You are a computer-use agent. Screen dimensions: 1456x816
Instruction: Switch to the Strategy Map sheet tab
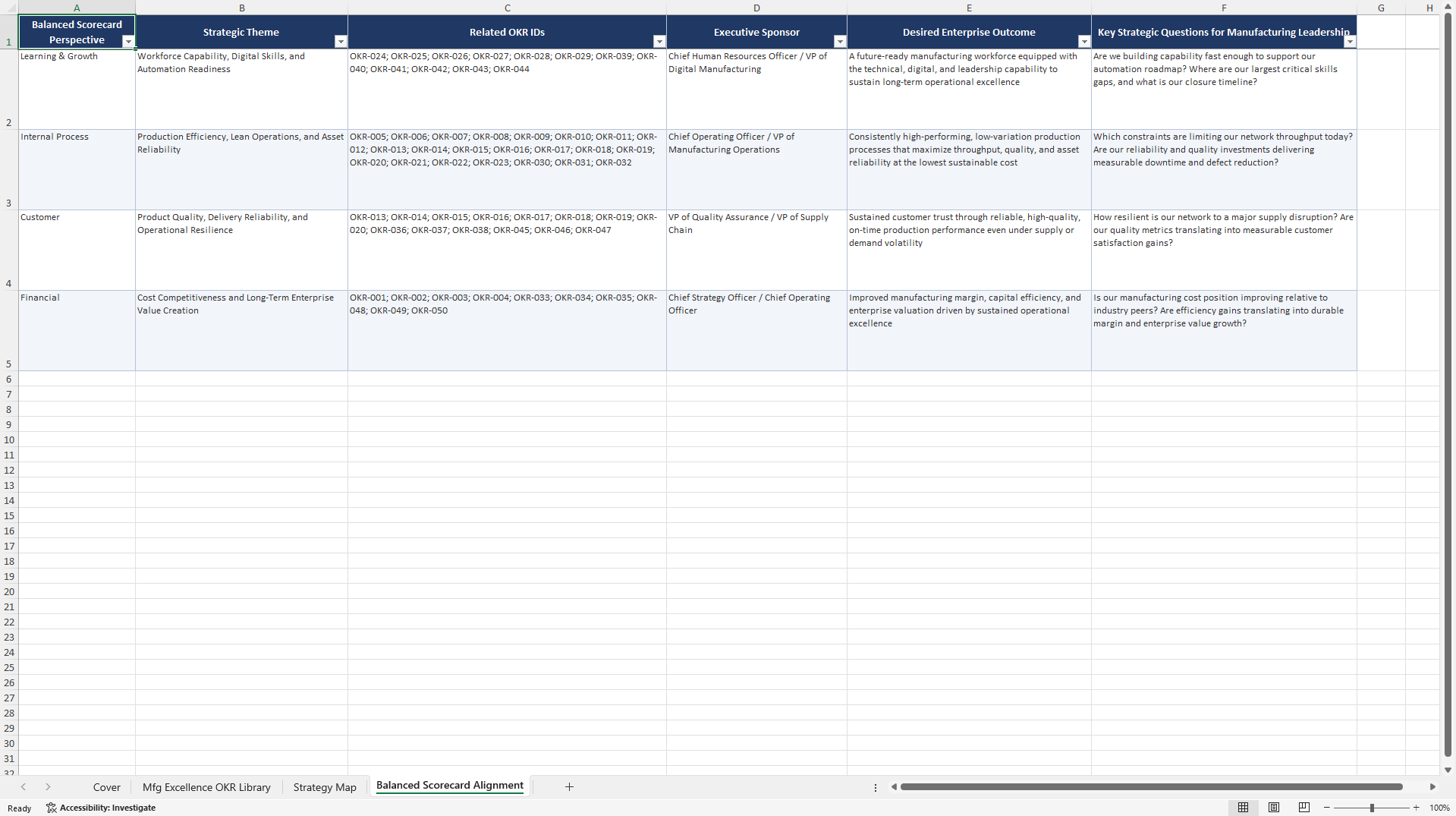pyautogui.click(x=325, y=787)
